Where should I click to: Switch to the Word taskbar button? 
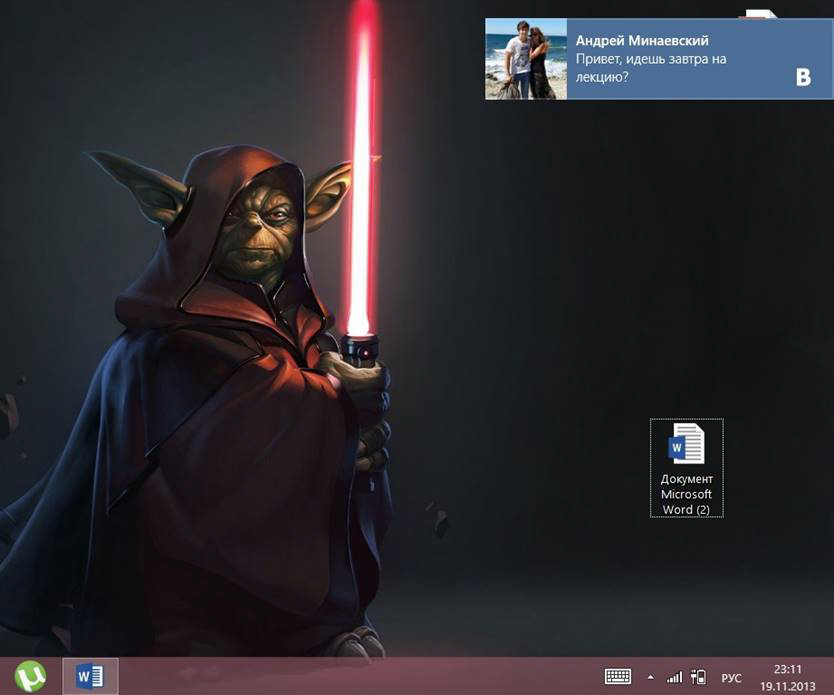point(90,676)
